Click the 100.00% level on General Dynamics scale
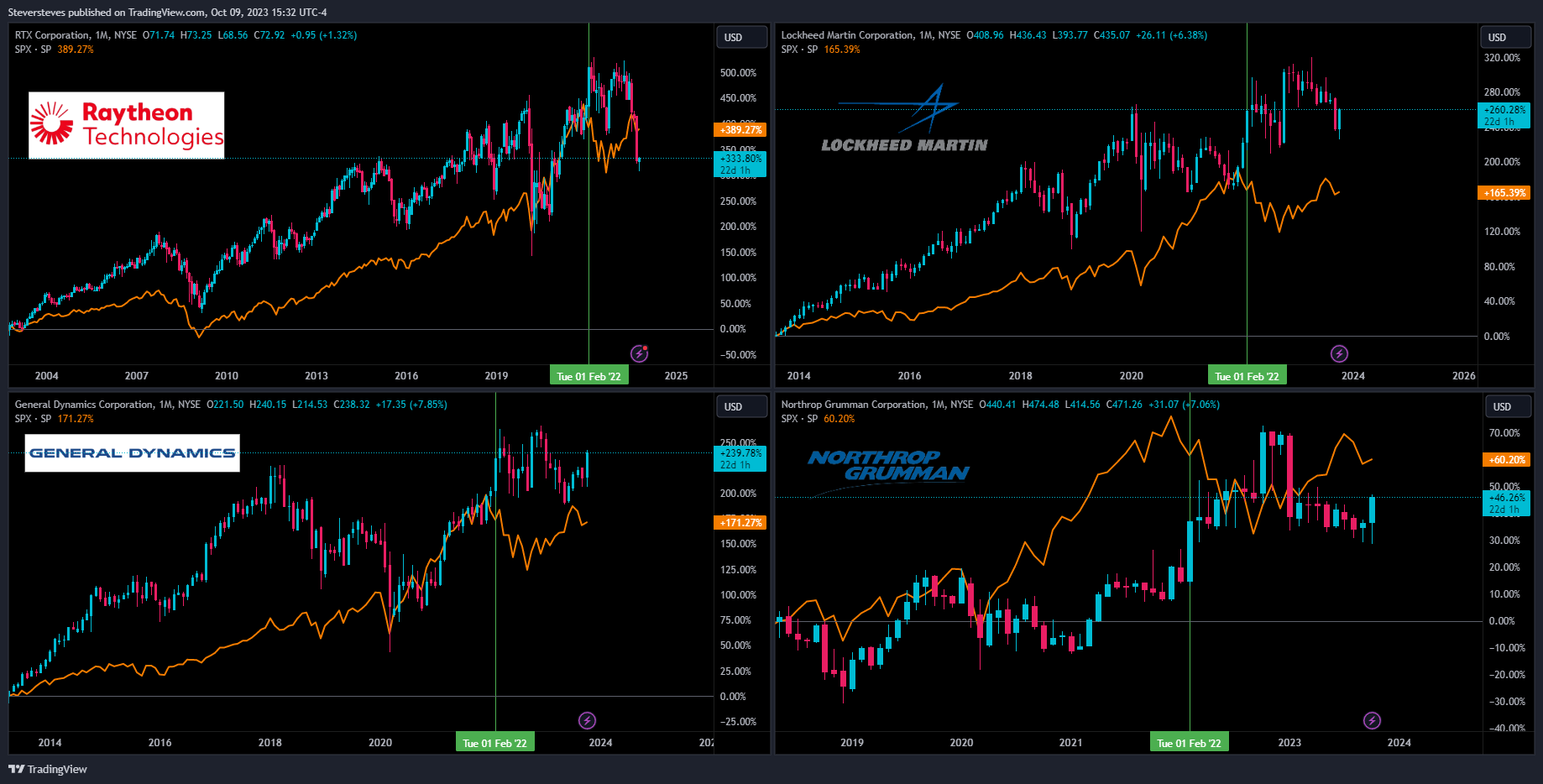Viewport: 1543px width, 784px height. (x=738, y=595)
